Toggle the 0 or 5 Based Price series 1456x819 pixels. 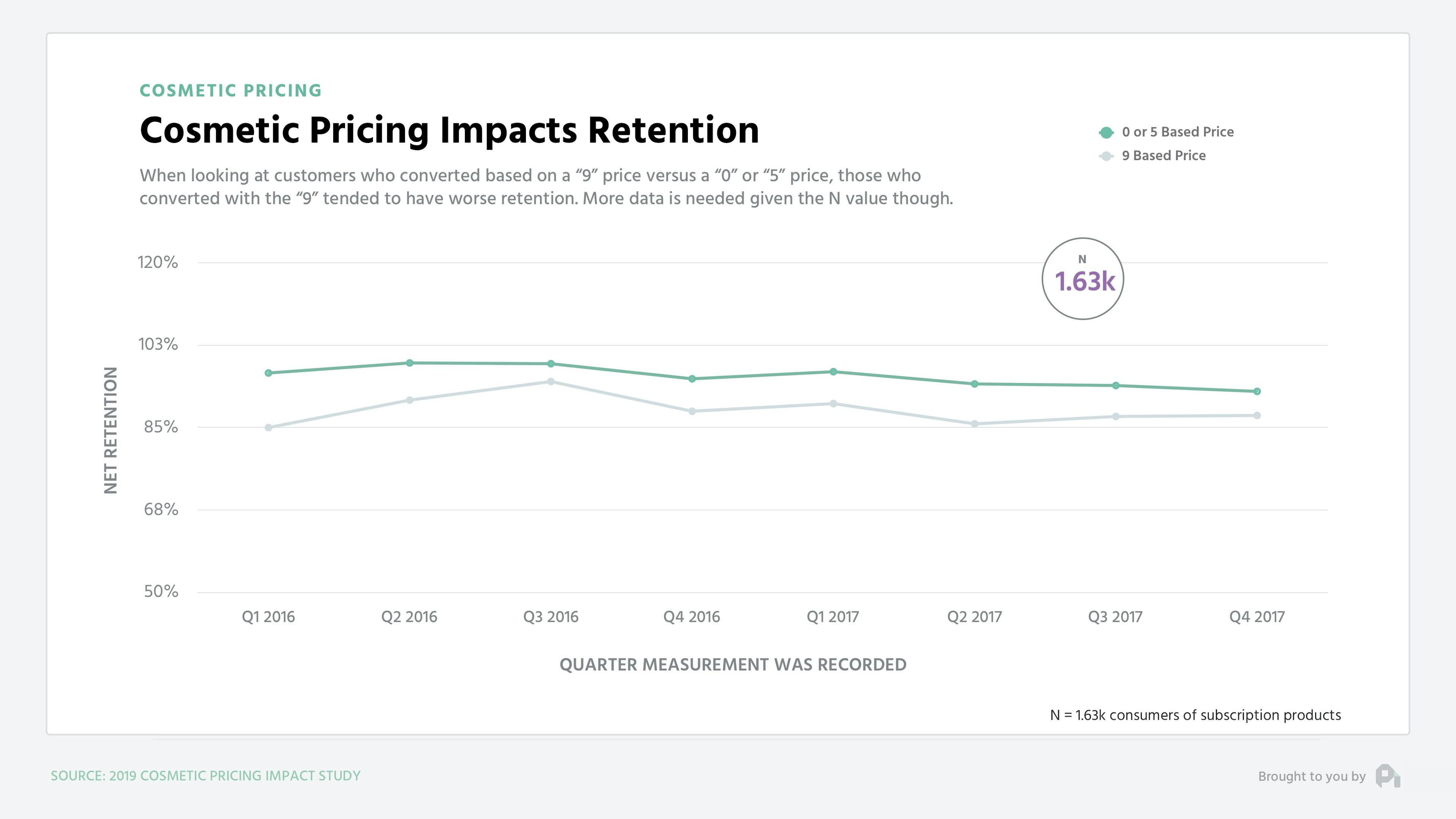click(x=1177, y=132)
